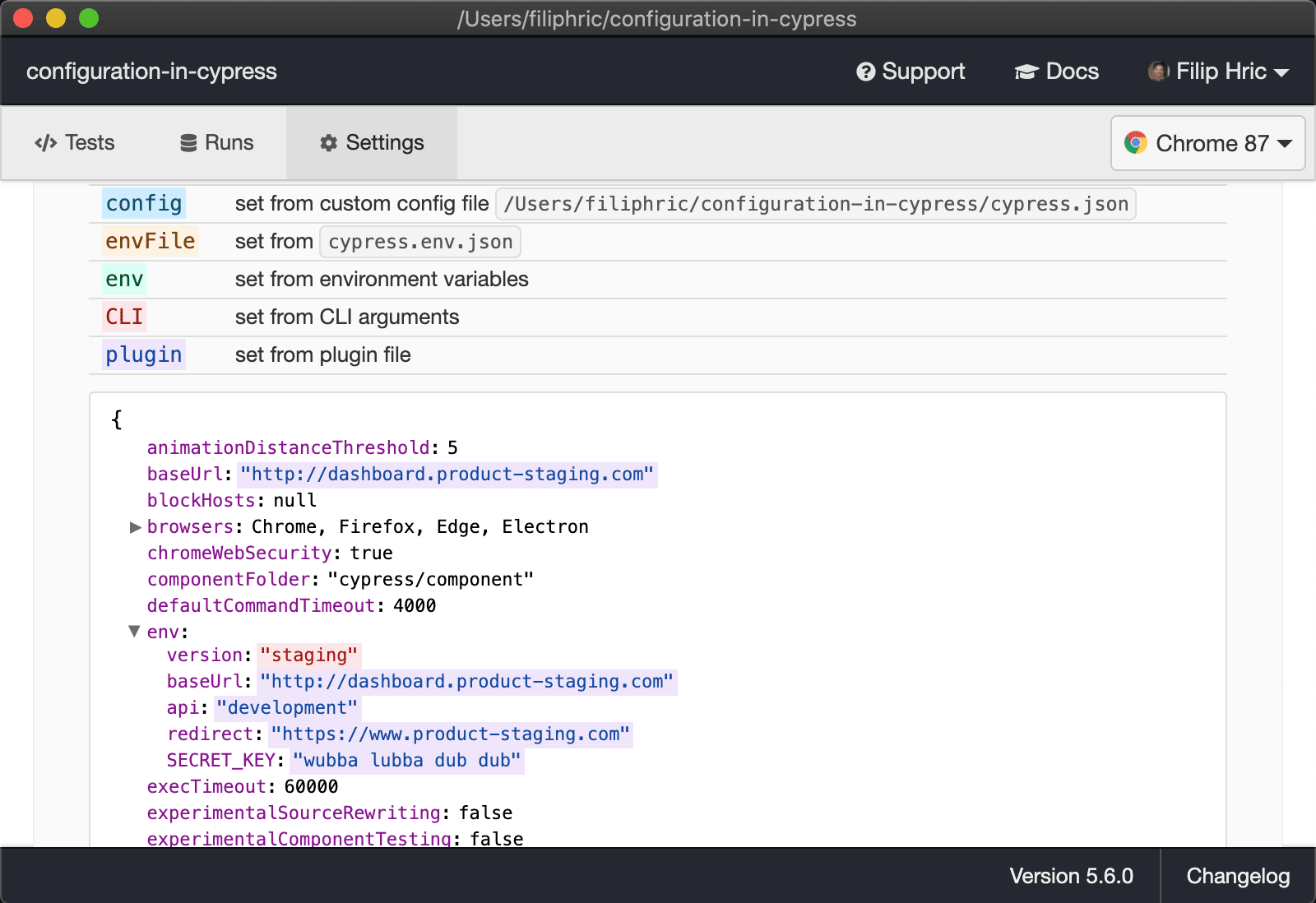The height and width of the screenshot is (903, 1316).
Task: Open the Changelog
Action: [x=1237, y=876]
